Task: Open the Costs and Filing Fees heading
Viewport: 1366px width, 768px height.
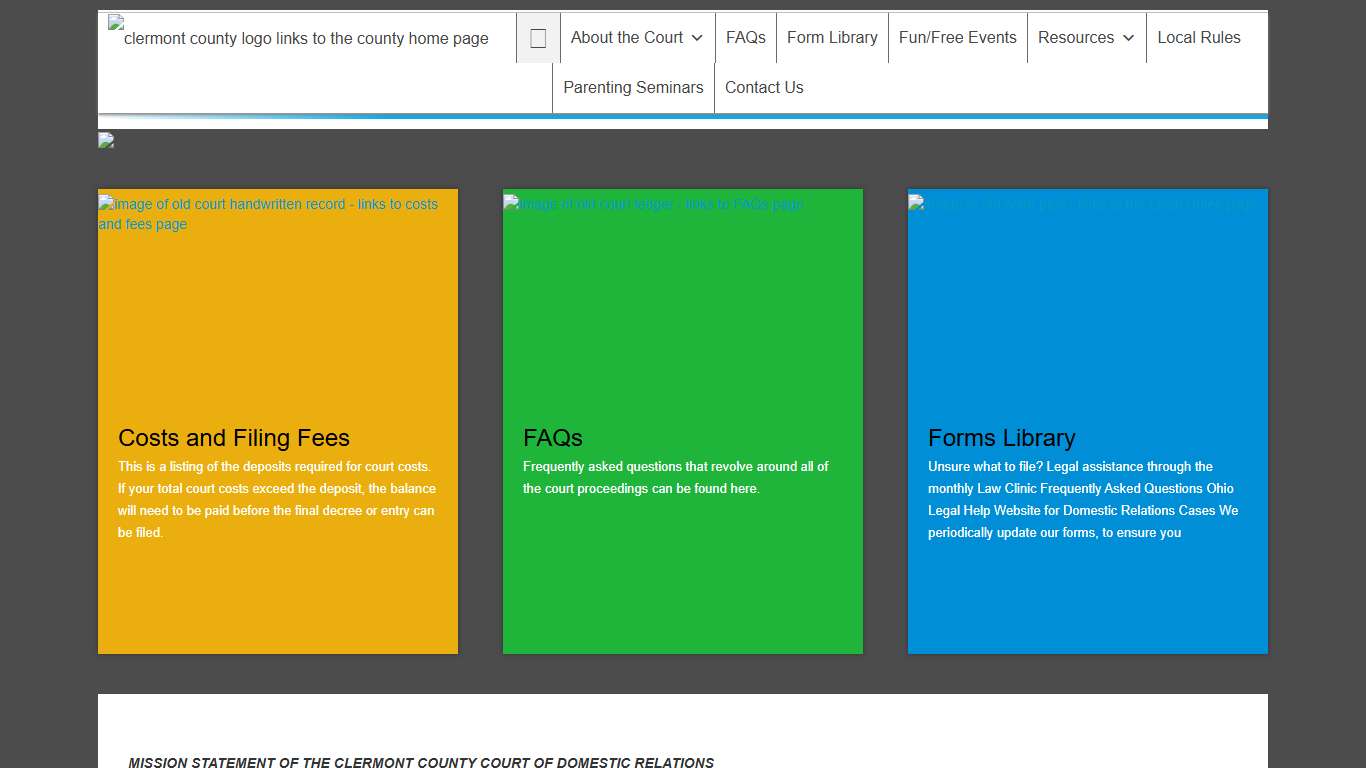Action: [x=234, y=438]
